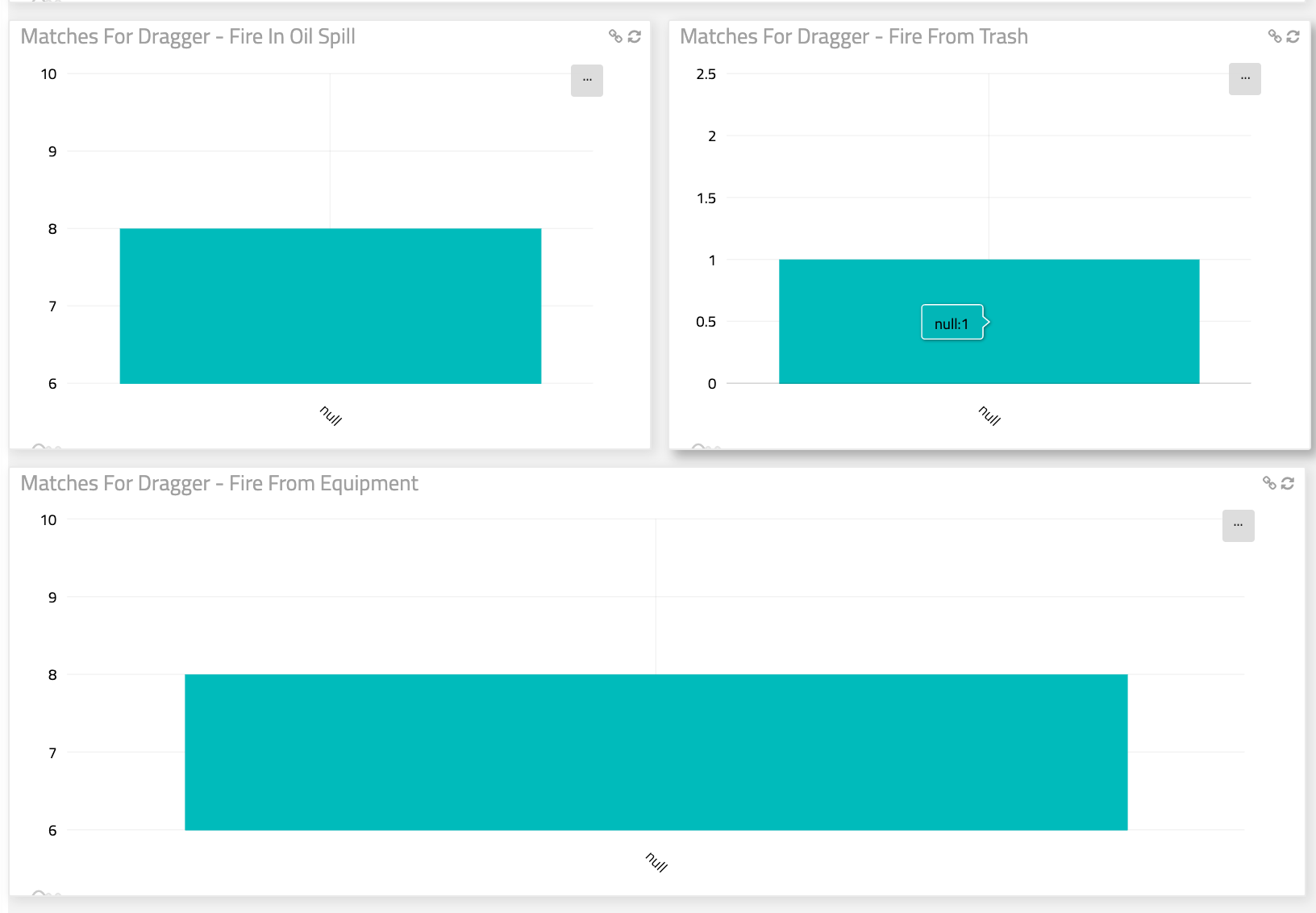Click 'Matches For Dragger - Fire In Oil Spill' title
This screenshot has width=1316, height=913.
click(188, 37)
